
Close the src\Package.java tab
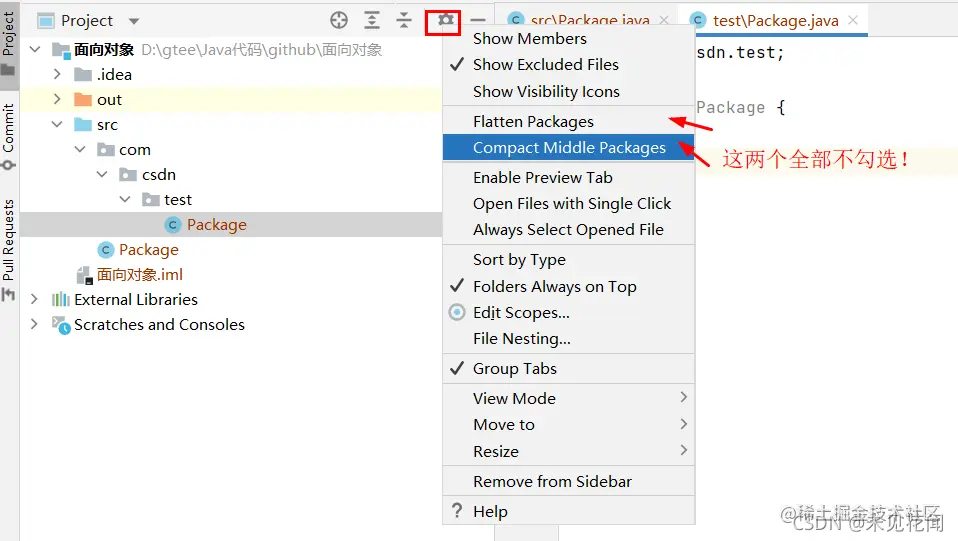coord(664,20)
